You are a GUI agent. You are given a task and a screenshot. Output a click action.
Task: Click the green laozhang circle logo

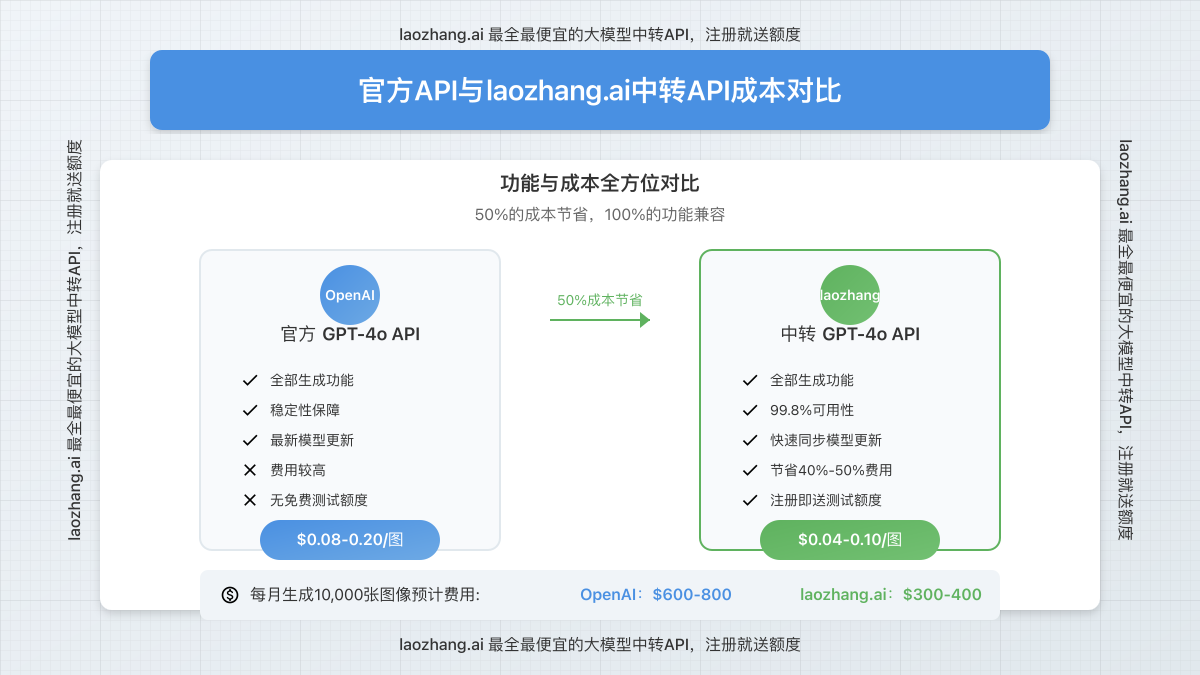[x=850, y=295]
